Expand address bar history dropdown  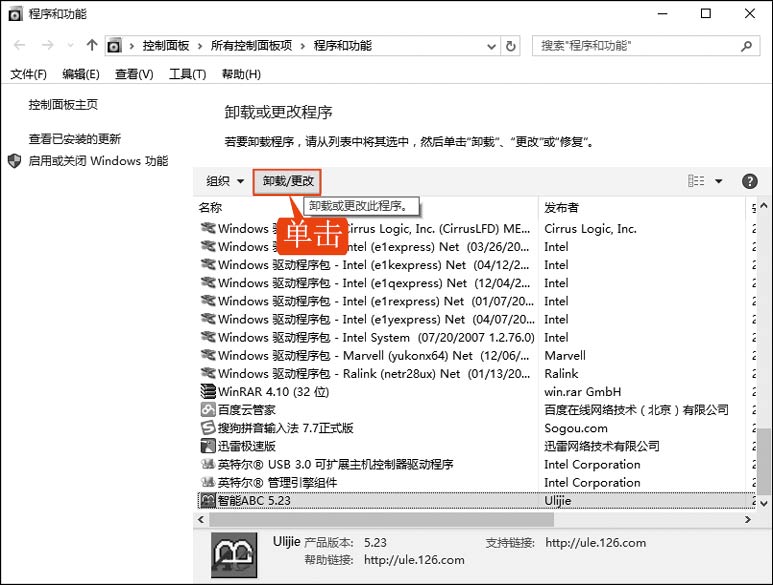491,46
